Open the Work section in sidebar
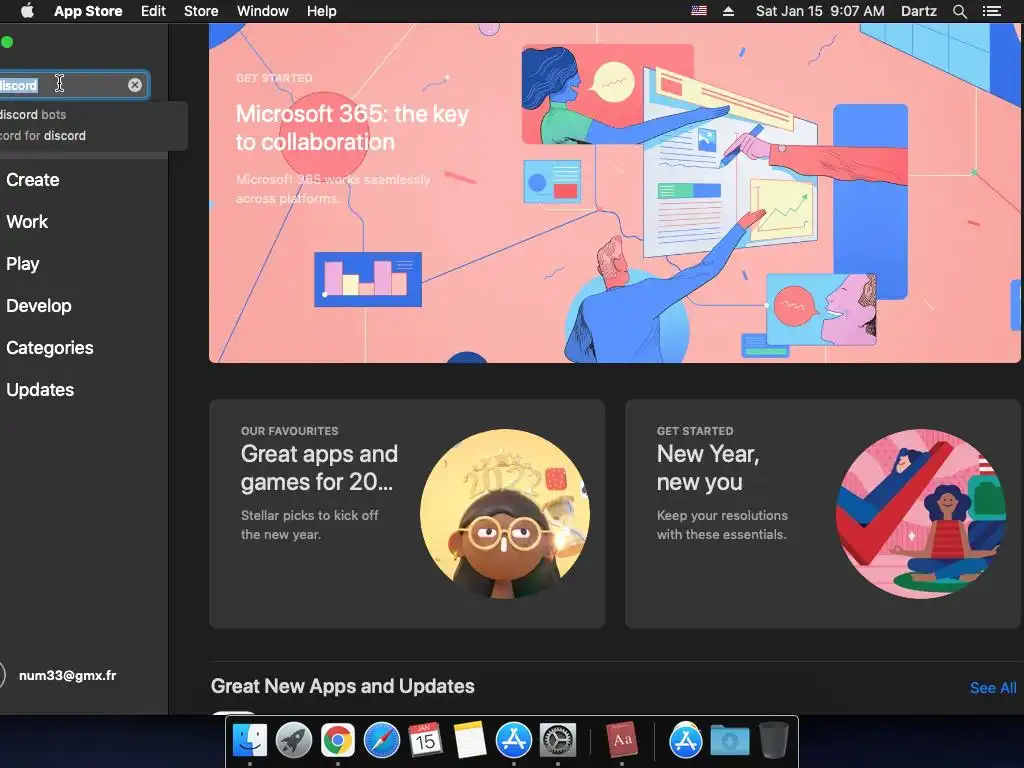 (x=27, y=221)
